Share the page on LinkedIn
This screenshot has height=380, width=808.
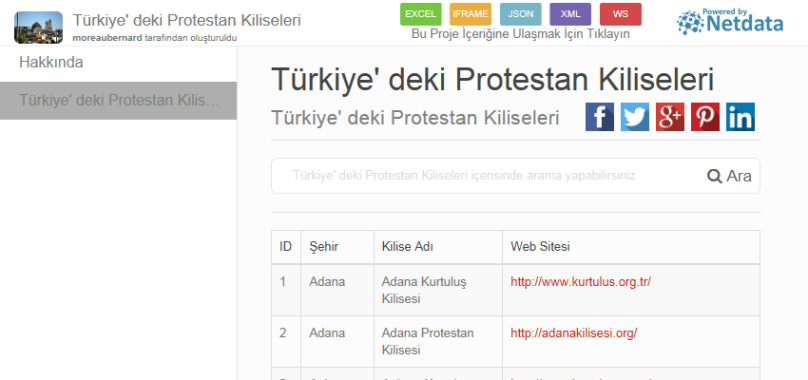pyautogui.click(x=740, y=117)
